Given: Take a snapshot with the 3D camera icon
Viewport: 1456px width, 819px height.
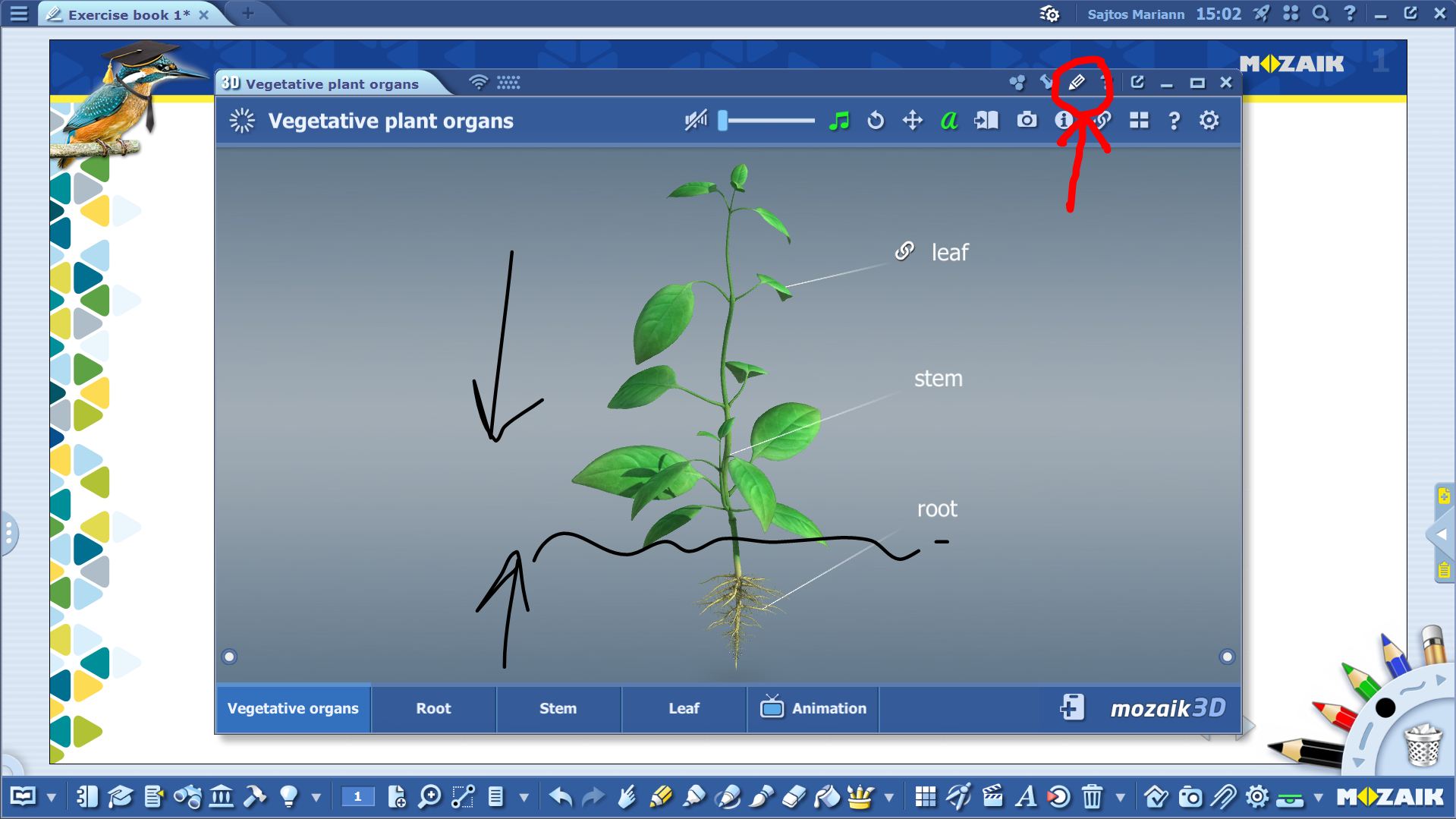Looking at the screenshot, I should point(1027,121).
